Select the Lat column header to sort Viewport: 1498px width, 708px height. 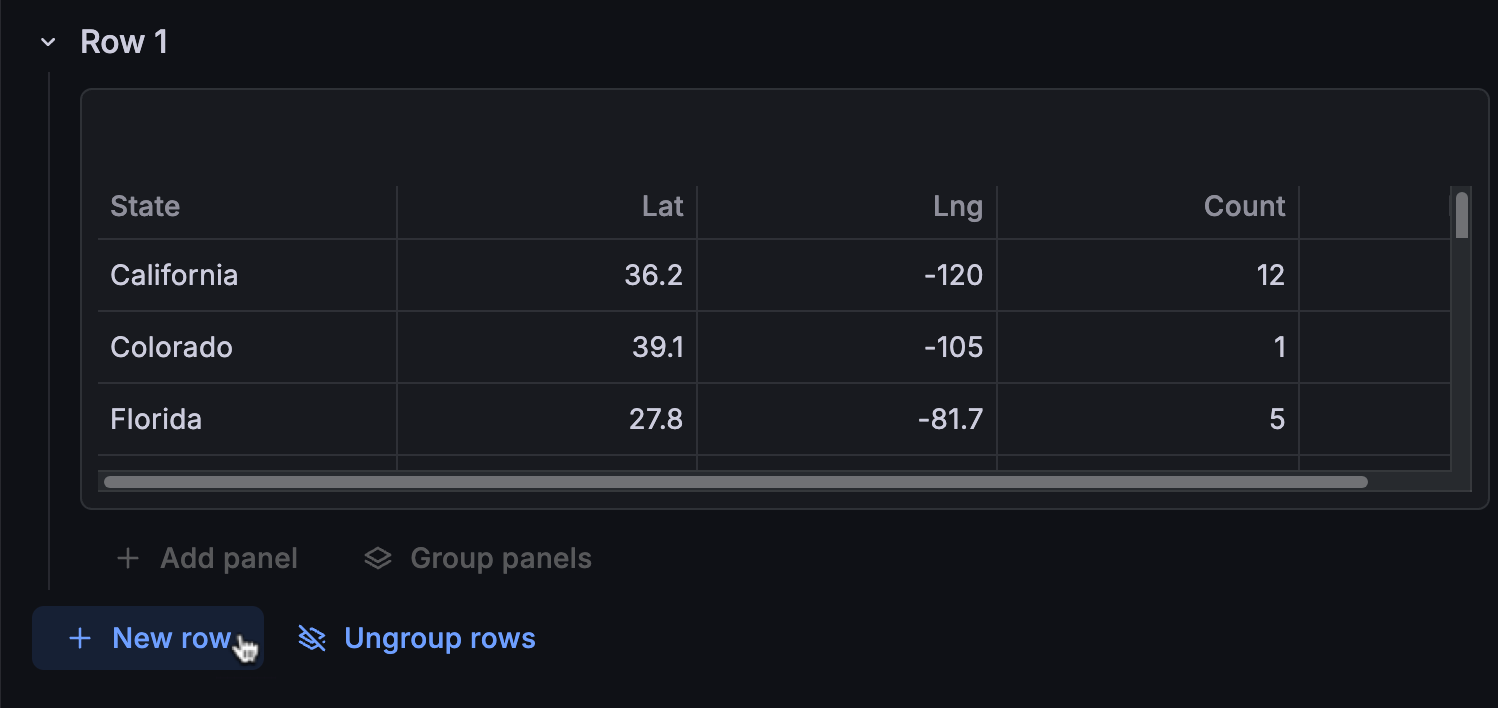663,206
